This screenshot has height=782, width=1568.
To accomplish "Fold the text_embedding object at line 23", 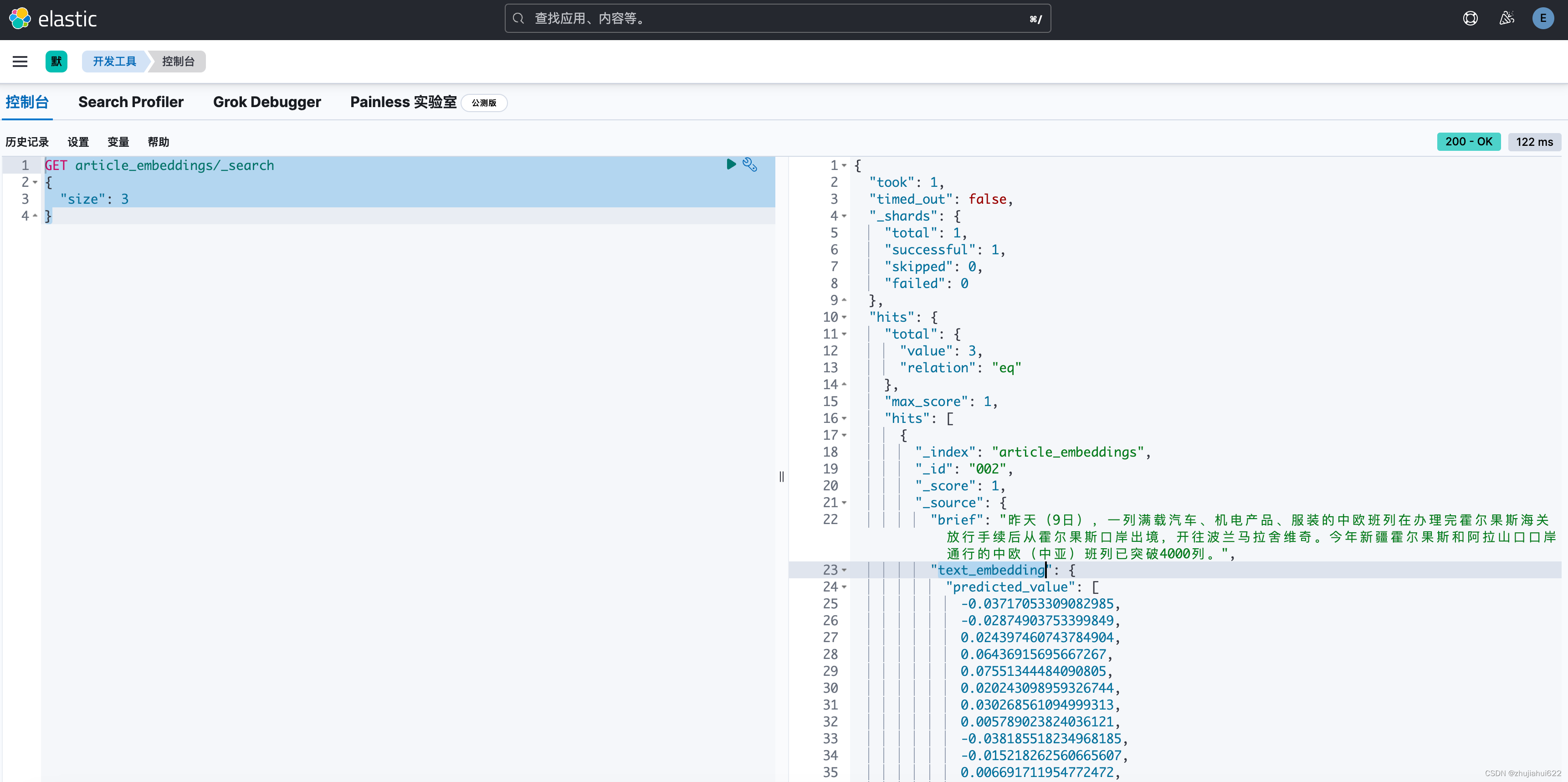I will point(844,570).
